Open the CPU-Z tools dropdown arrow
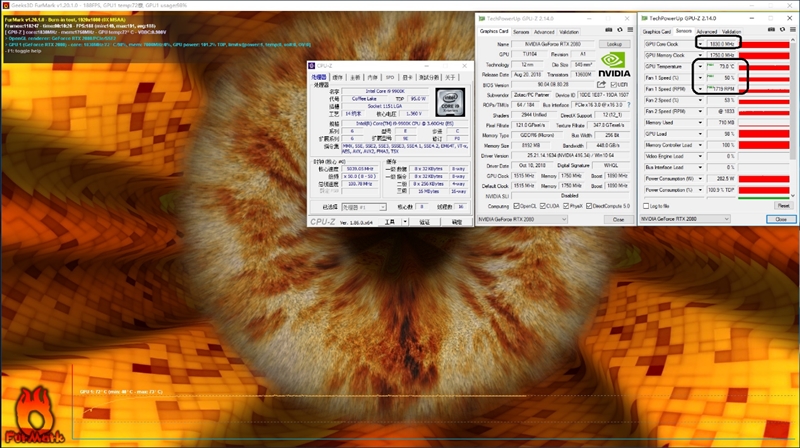This screenshot has height=448, width=800. pos(405,222)
